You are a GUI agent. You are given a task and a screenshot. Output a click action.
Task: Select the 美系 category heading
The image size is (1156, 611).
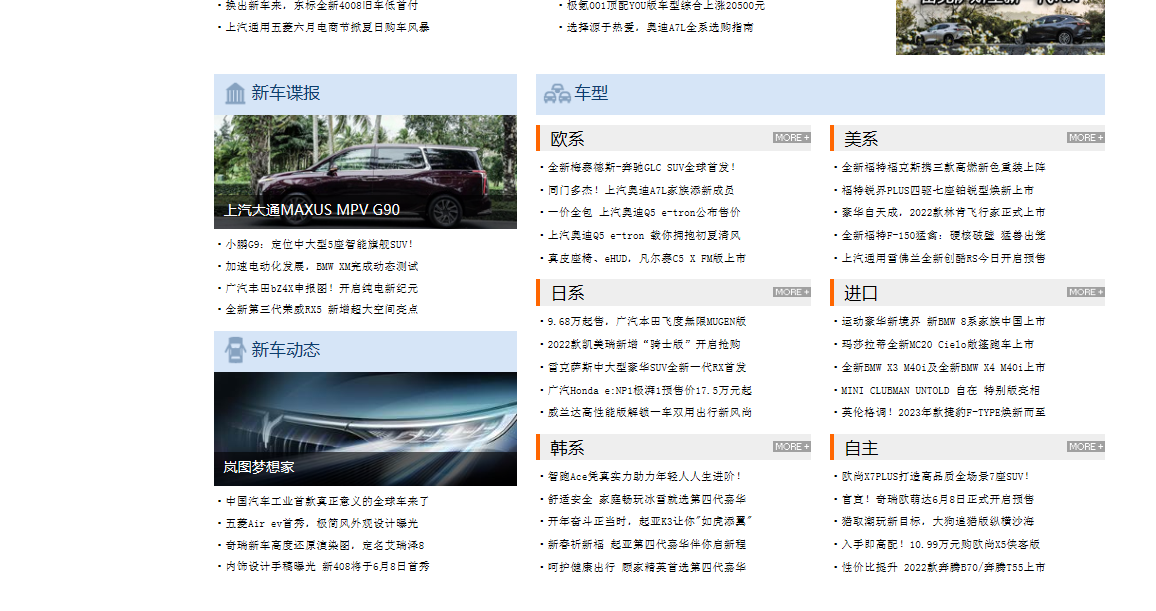(x=860, y=139)
